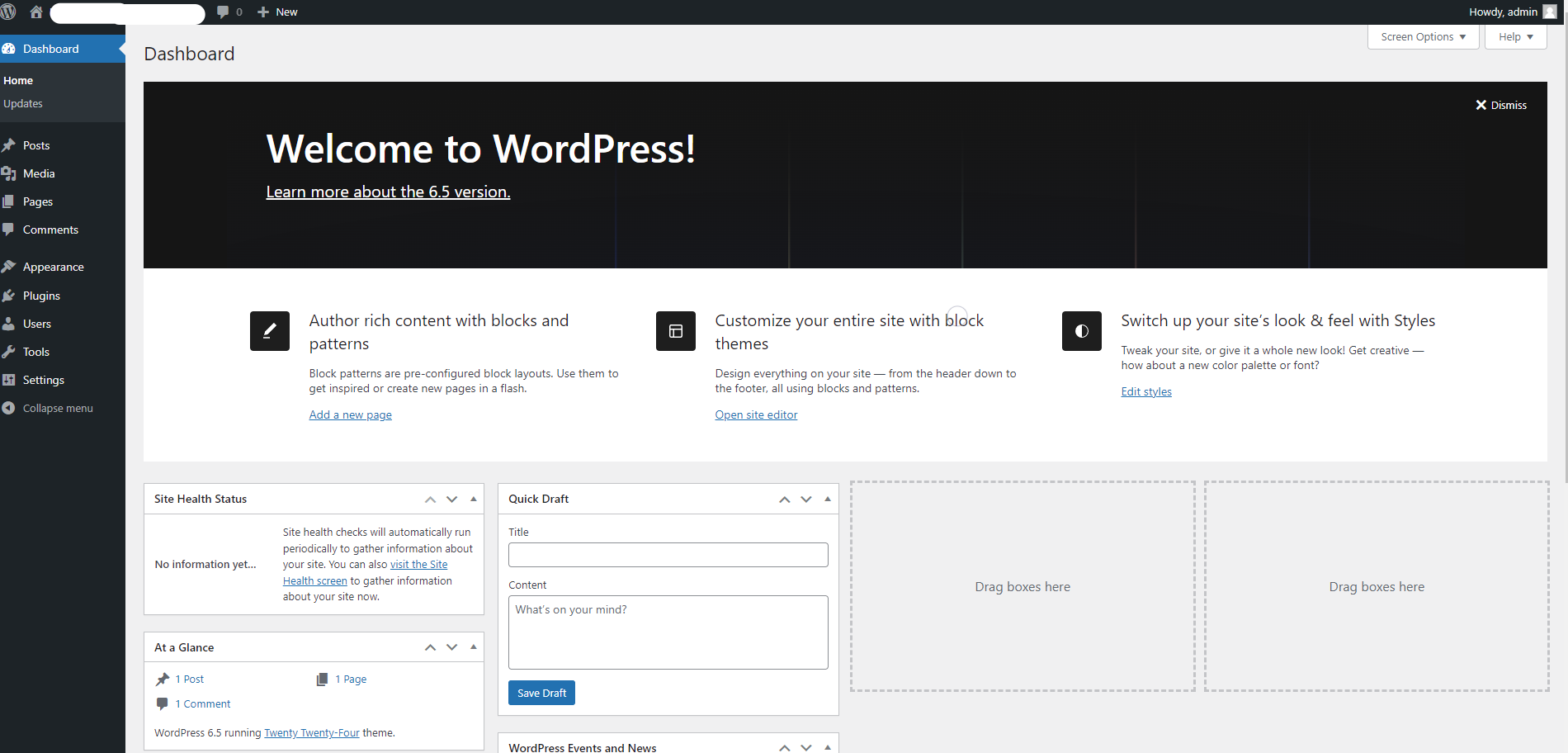Click the Collapse menu arrow icon

click(9, 408)
